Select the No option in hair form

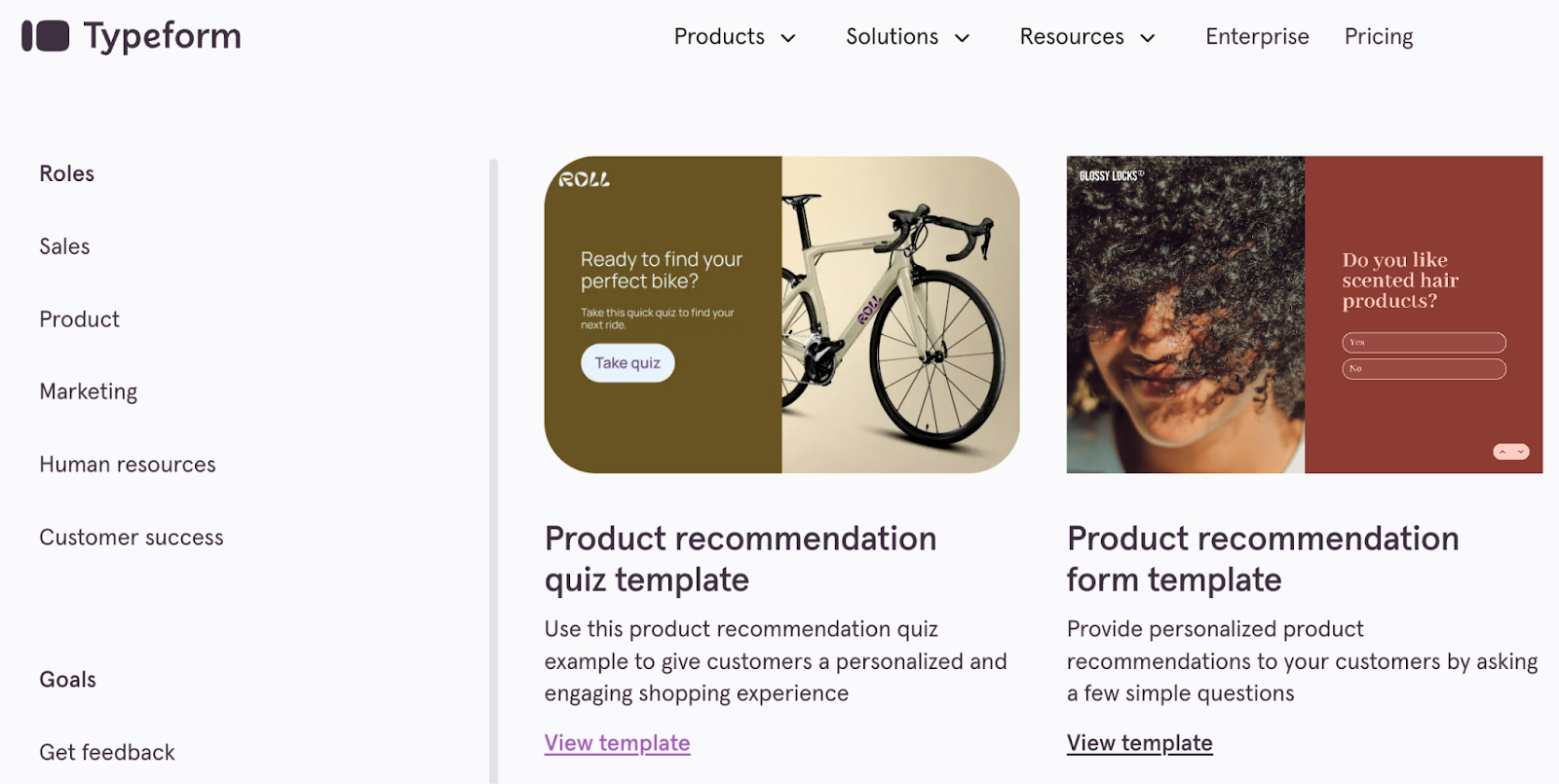[x=1424, y=369]
